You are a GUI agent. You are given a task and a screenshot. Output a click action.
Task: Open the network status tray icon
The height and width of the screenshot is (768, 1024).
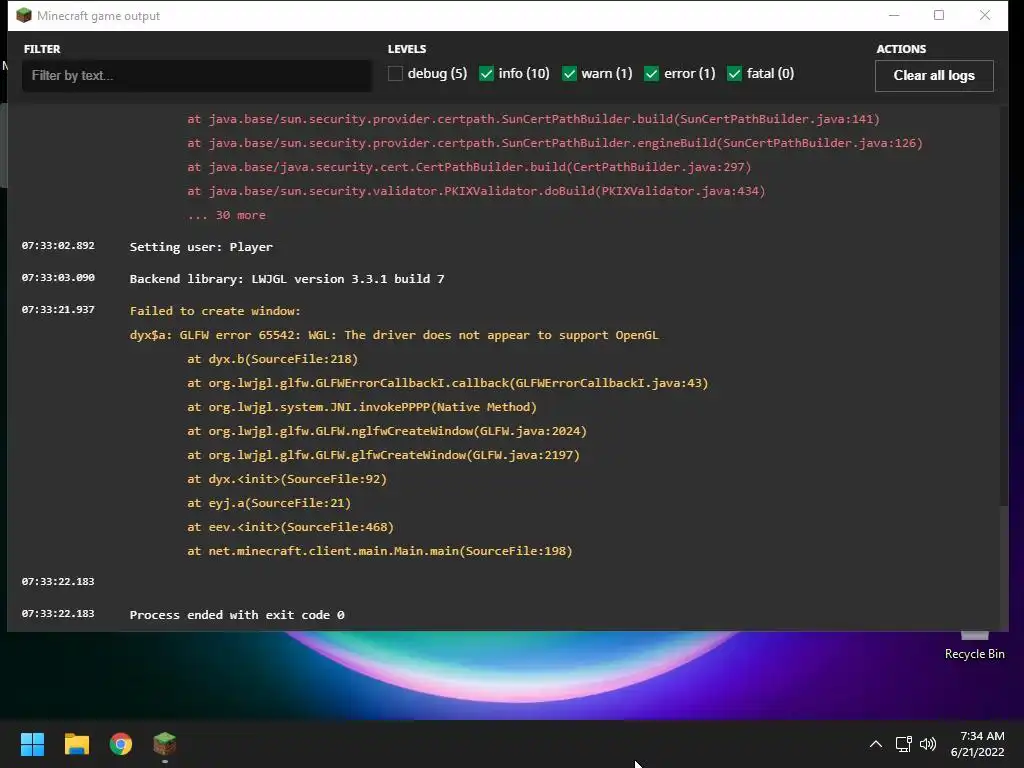click(903, 744)
